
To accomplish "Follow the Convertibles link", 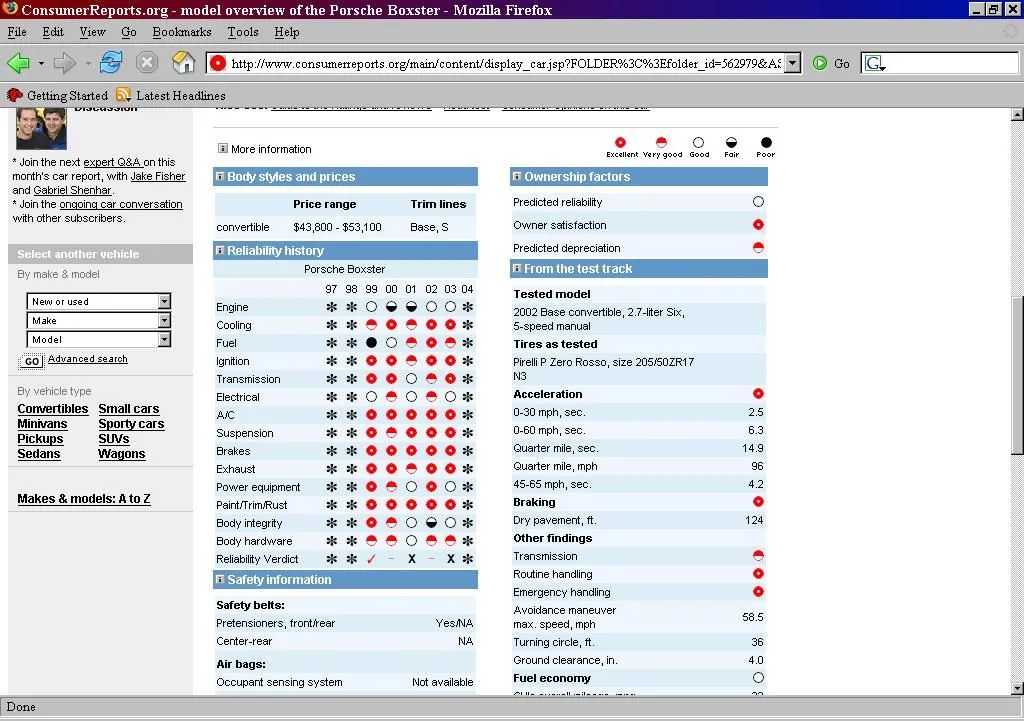I will [53, 409].
